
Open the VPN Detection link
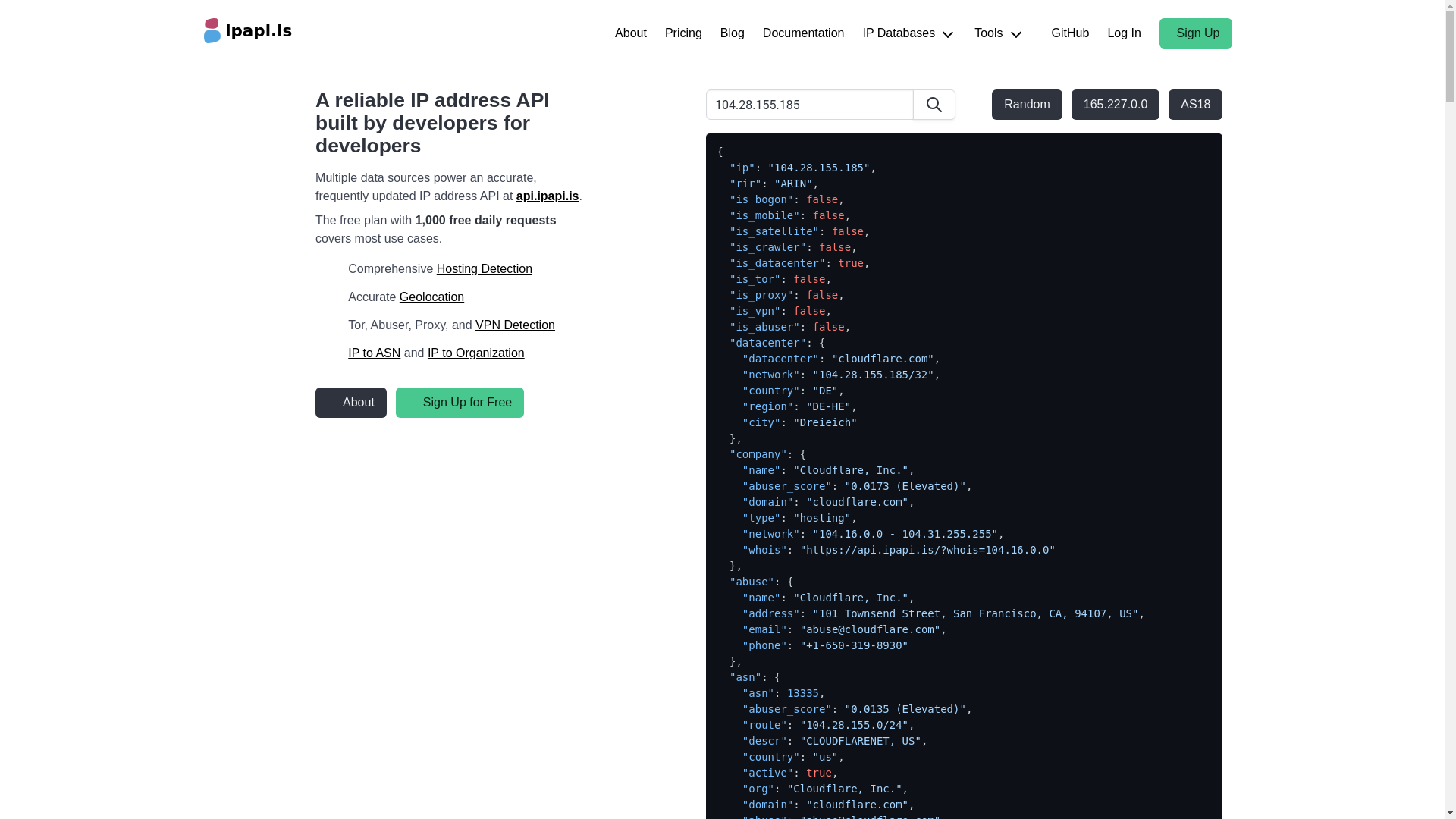[514, 325]
